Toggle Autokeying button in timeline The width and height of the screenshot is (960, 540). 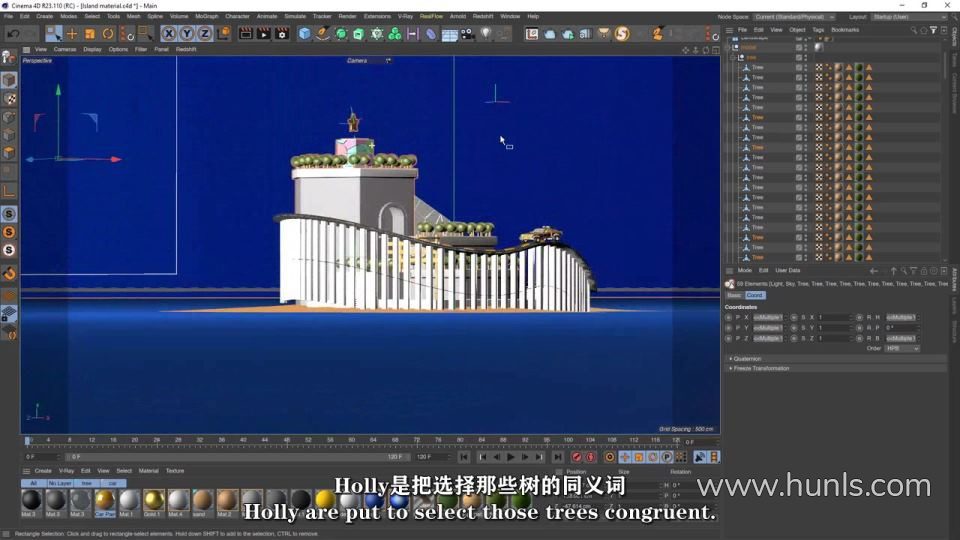[591, 457]
